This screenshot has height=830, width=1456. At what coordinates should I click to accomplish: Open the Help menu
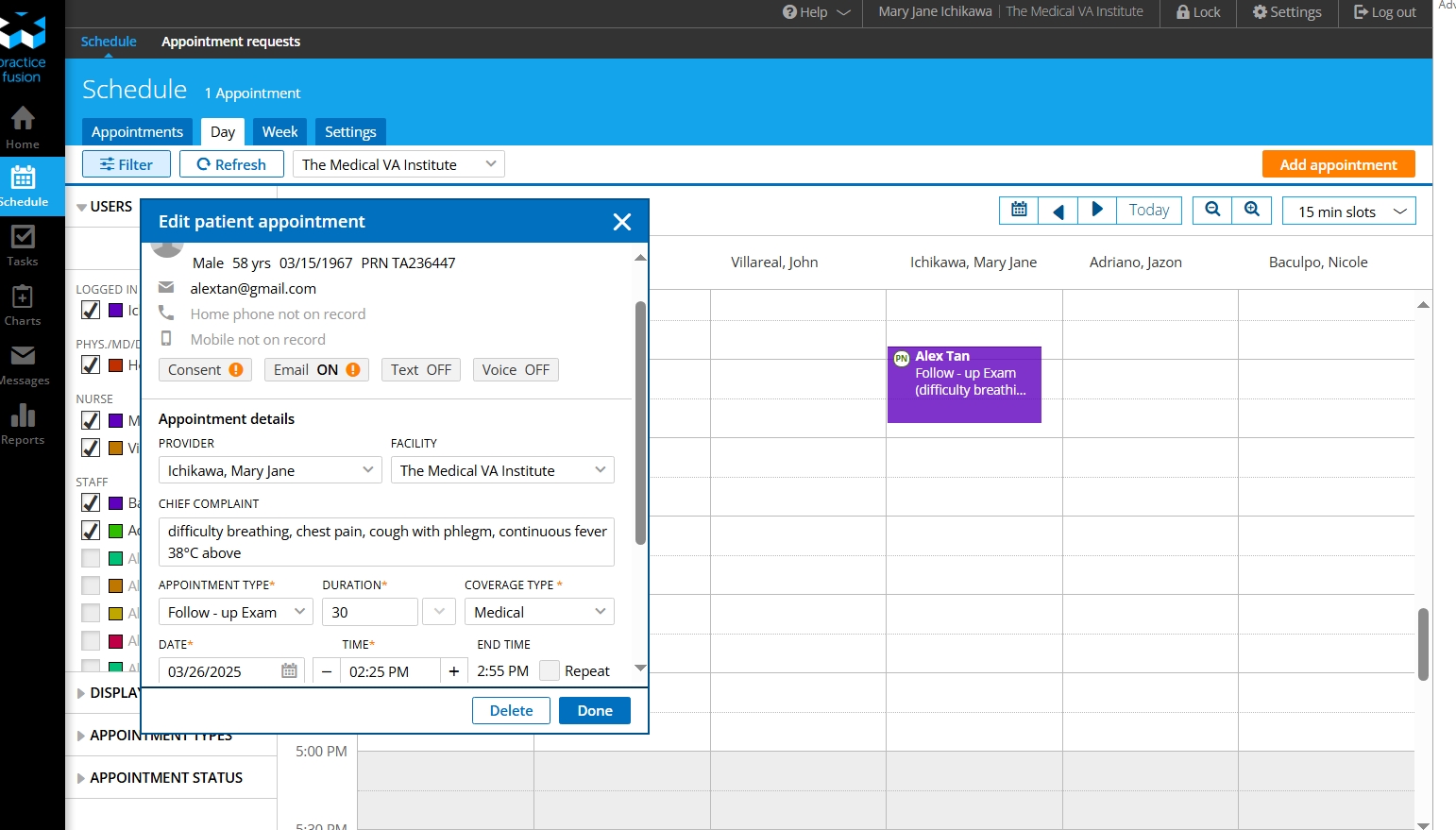coord(817,12)
